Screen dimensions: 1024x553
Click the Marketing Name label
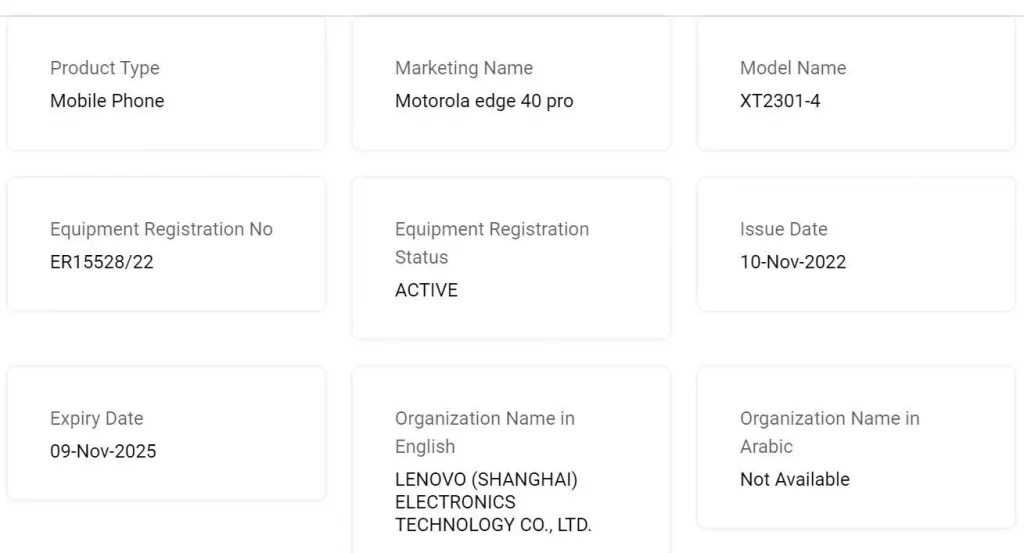coord(464,68)
